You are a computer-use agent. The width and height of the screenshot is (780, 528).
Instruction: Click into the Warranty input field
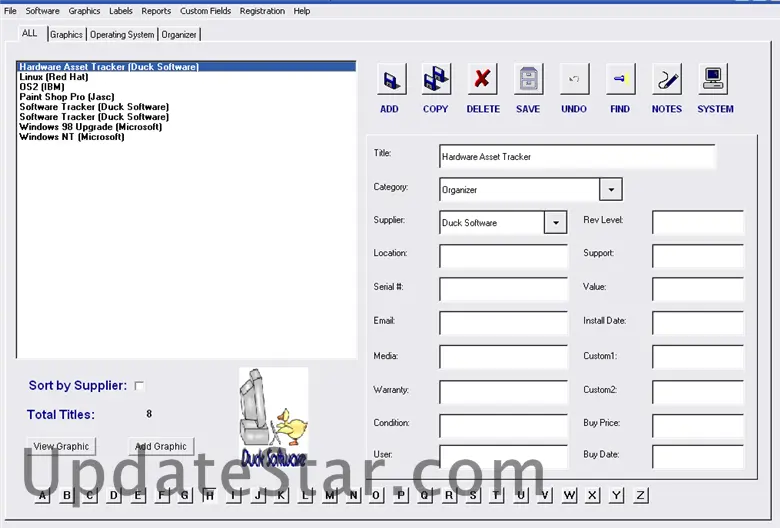(503, 392)
